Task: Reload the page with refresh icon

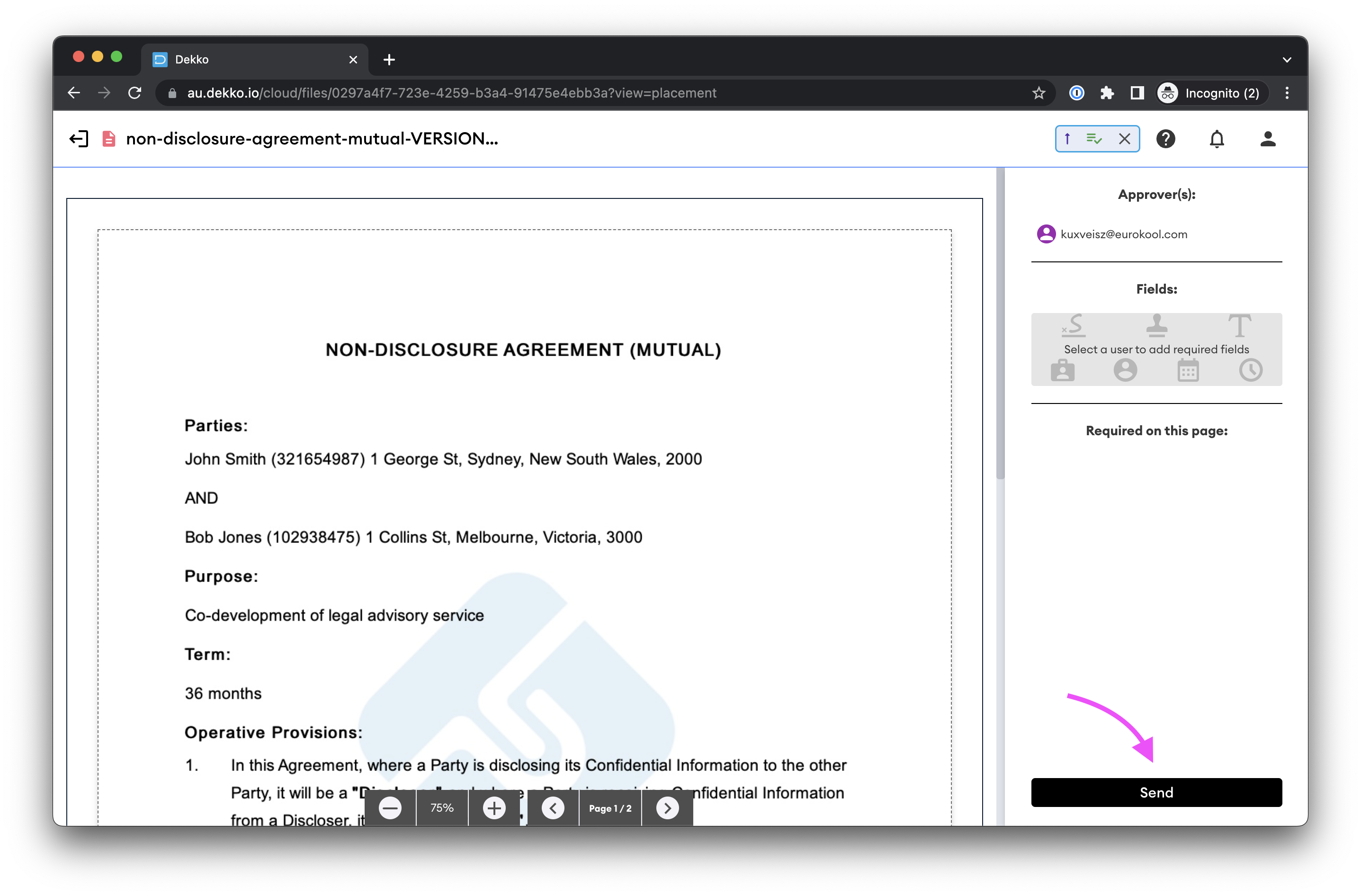Action: coord(135,93)
